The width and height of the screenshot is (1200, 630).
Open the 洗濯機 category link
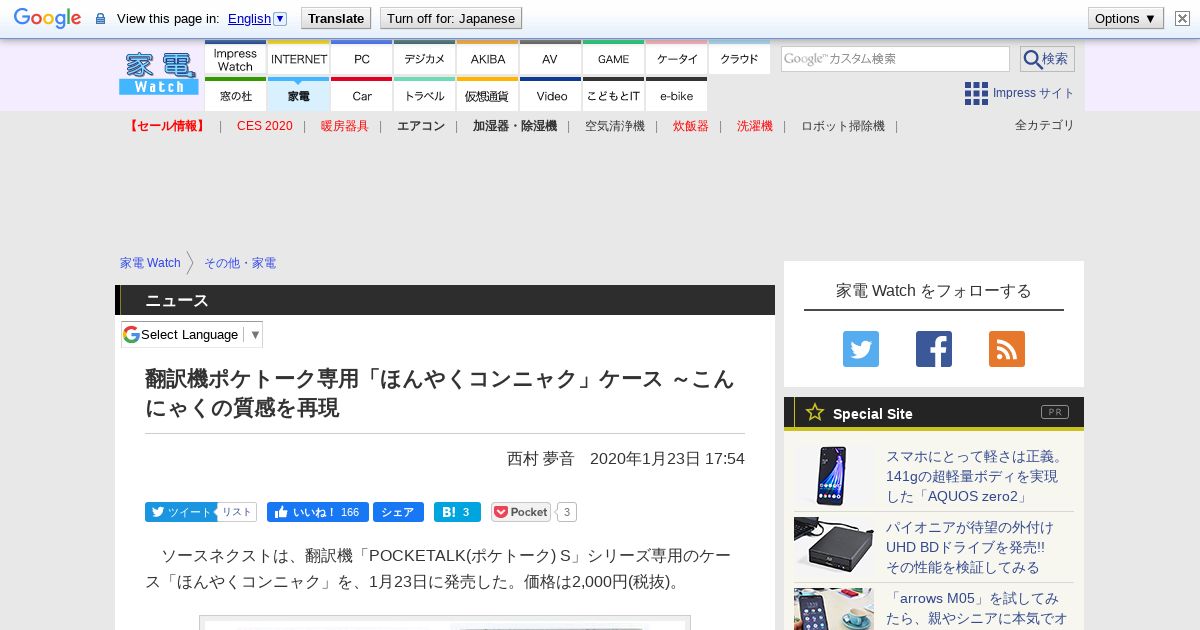tap(755, 126)
